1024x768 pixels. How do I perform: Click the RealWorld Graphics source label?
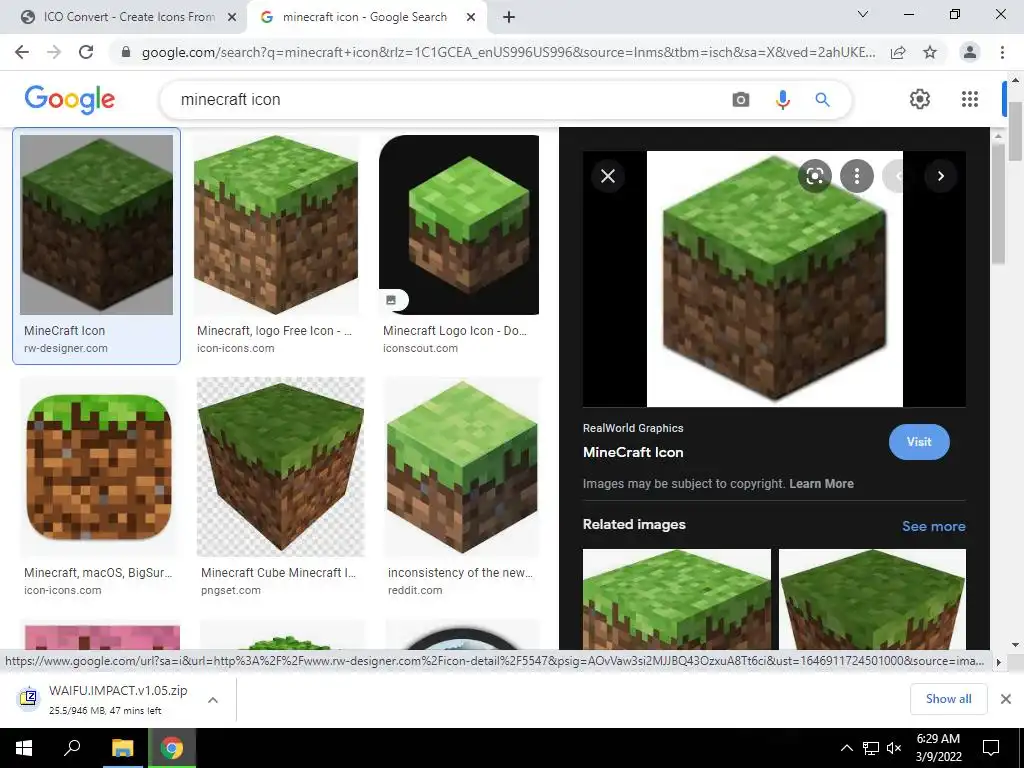[x=633, y=428]
